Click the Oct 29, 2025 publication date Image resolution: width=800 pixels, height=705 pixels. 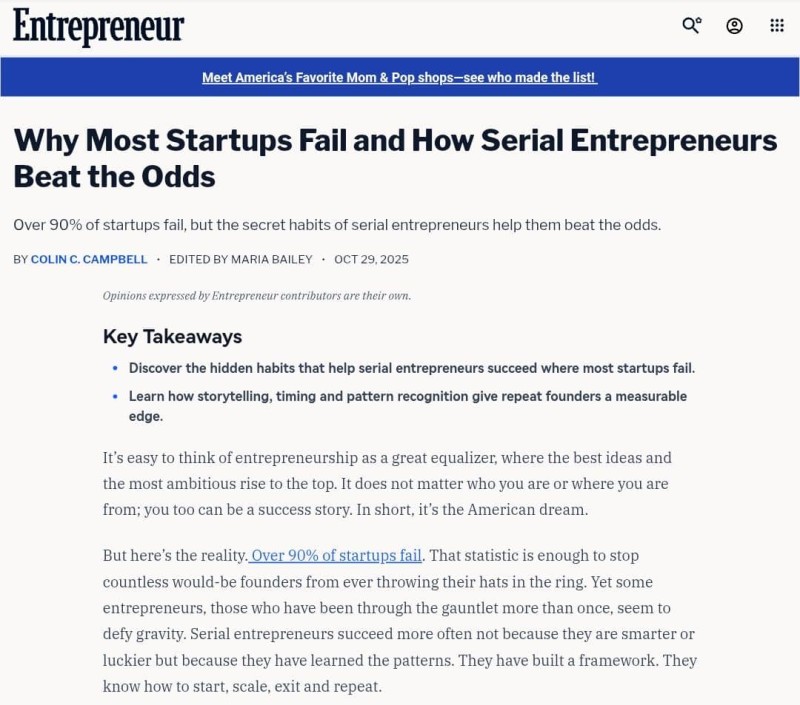point(371,259)
